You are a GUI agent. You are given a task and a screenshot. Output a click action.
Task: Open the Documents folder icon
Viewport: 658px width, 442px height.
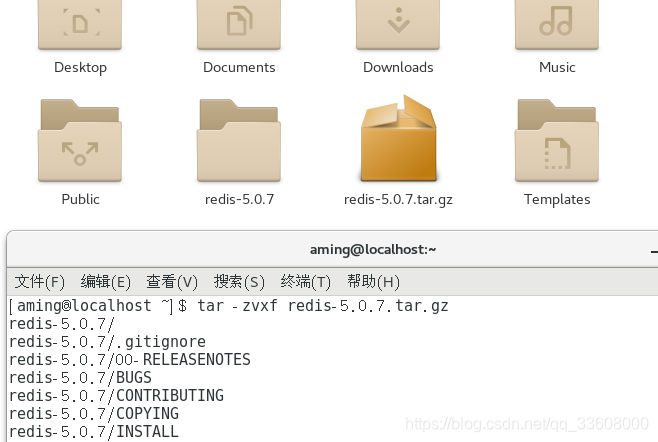pyautogui.click(x=239, y=25)
